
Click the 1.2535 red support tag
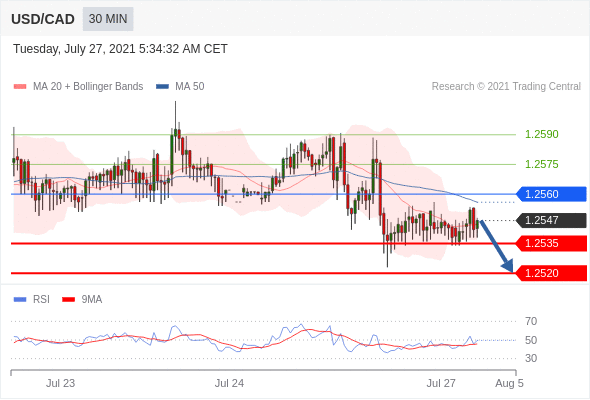(x=551, y=243)
